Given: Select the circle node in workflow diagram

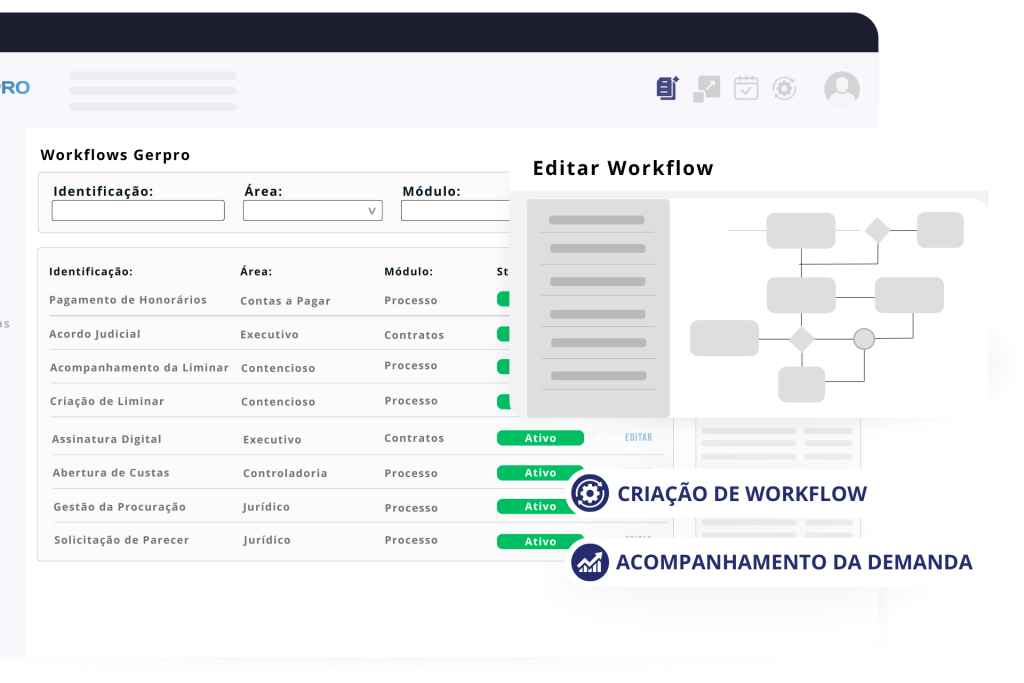Looking at the screenshot, I should click(864, 339).
